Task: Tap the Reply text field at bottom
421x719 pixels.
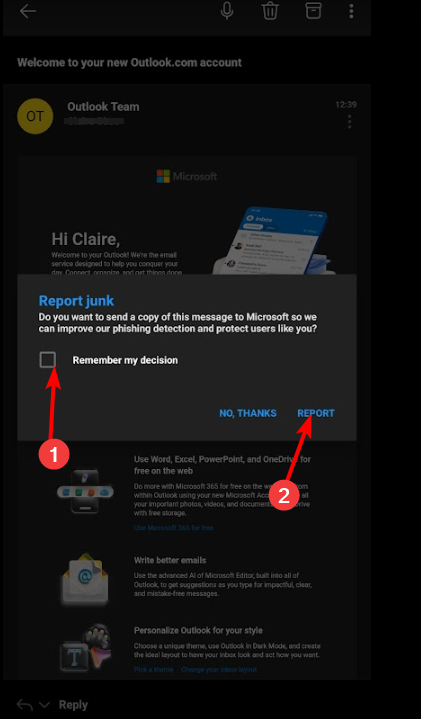Action: (x=73, y=705)
